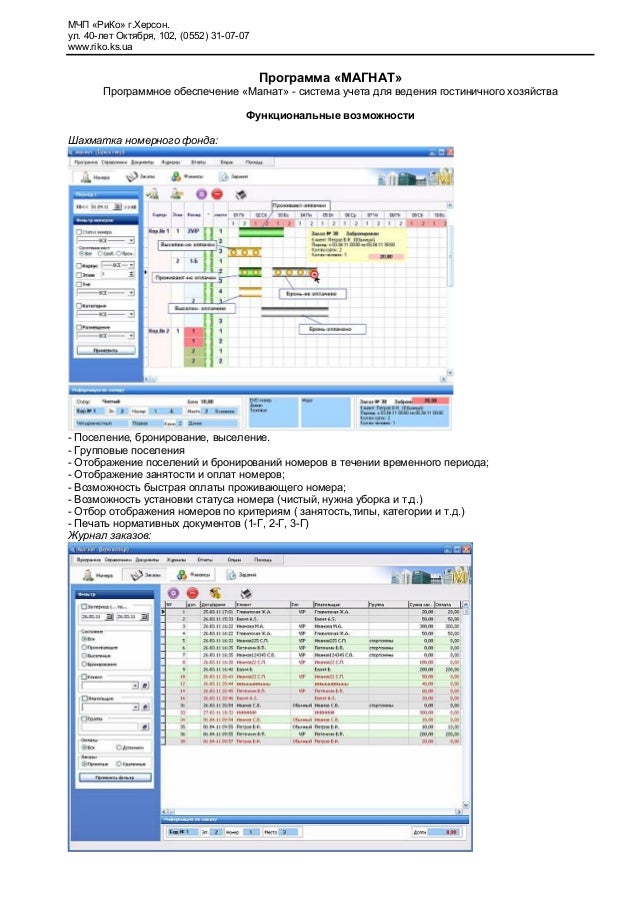
Task: Click the printer icon in chessboard window toolbar
Action: point(241,194)
